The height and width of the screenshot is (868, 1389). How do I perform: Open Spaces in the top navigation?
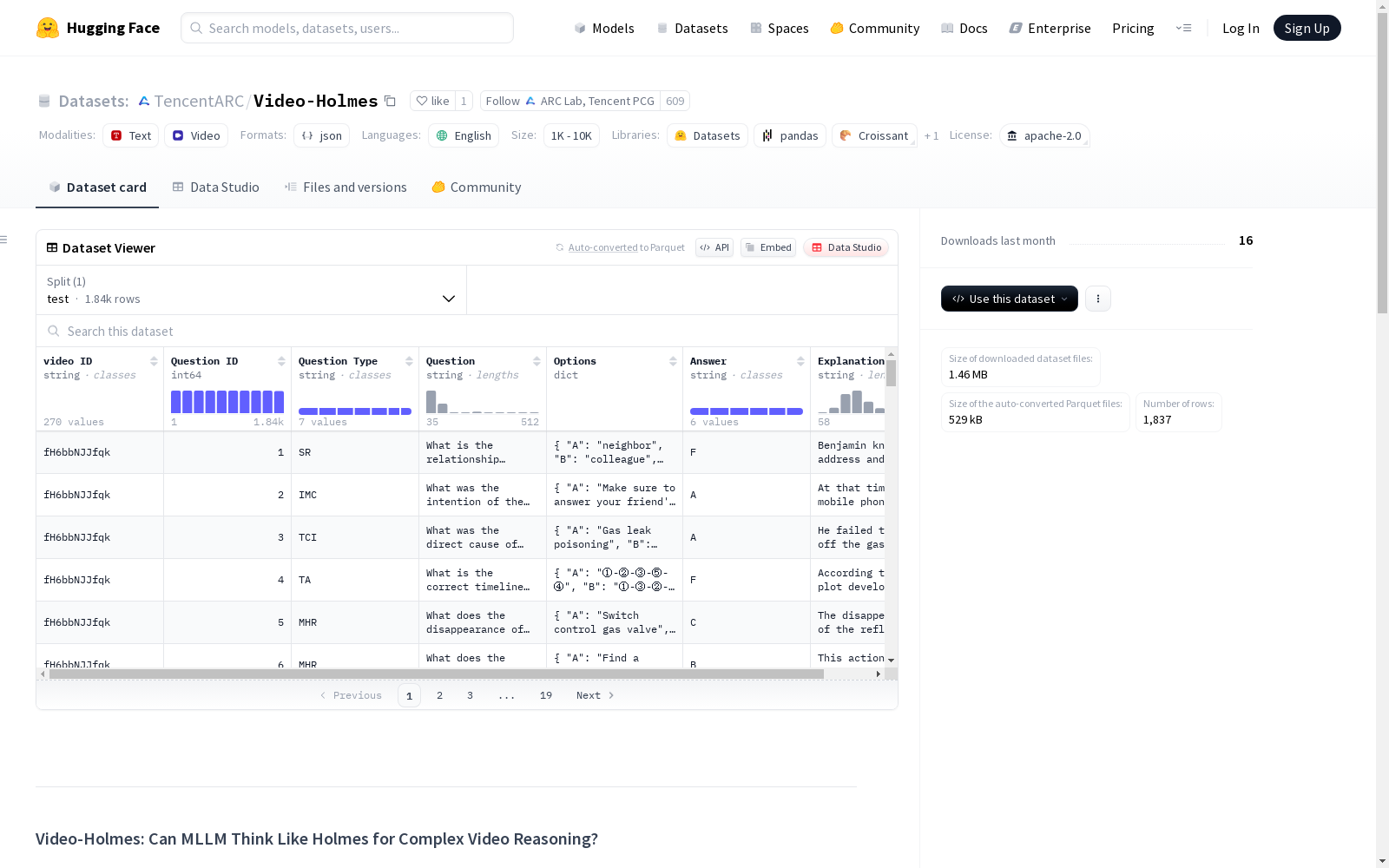[x=780, y=28]
